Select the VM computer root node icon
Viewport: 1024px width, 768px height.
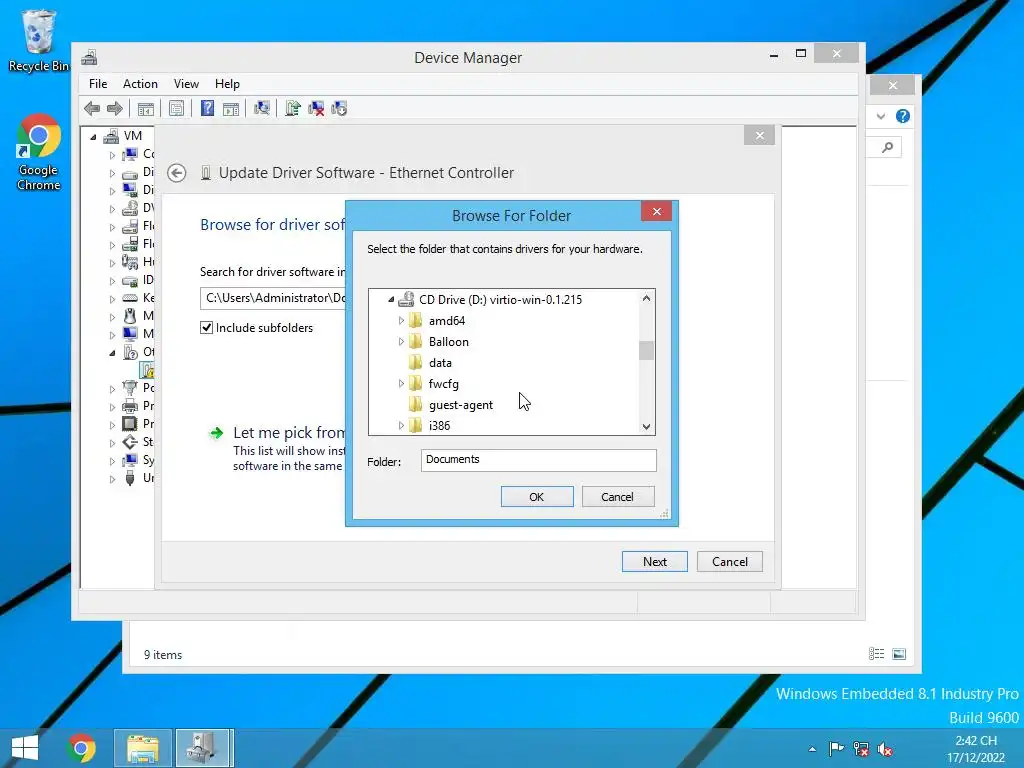[x=112, y=136]
